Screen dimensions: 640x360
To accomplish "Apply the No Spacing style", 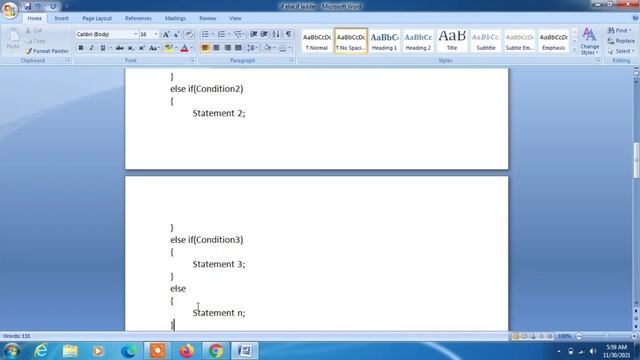I will click(351, 41).
